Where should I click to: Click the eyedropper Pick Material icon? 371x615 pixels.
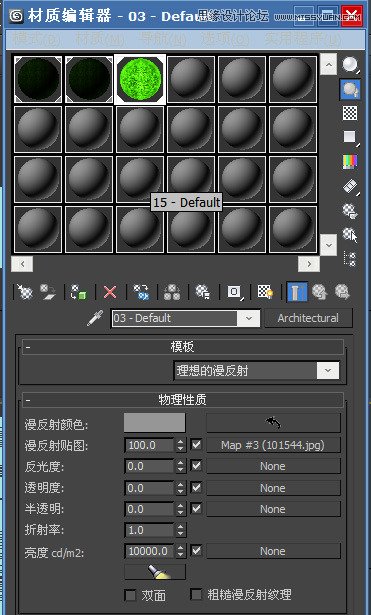pos(95,318)
